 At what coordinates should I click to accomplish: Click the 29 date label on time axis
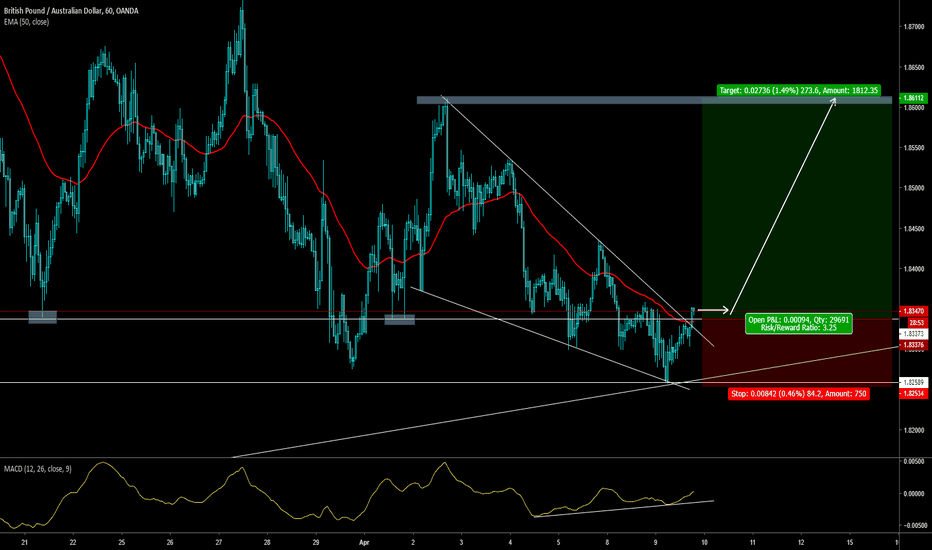click(316, 542)
